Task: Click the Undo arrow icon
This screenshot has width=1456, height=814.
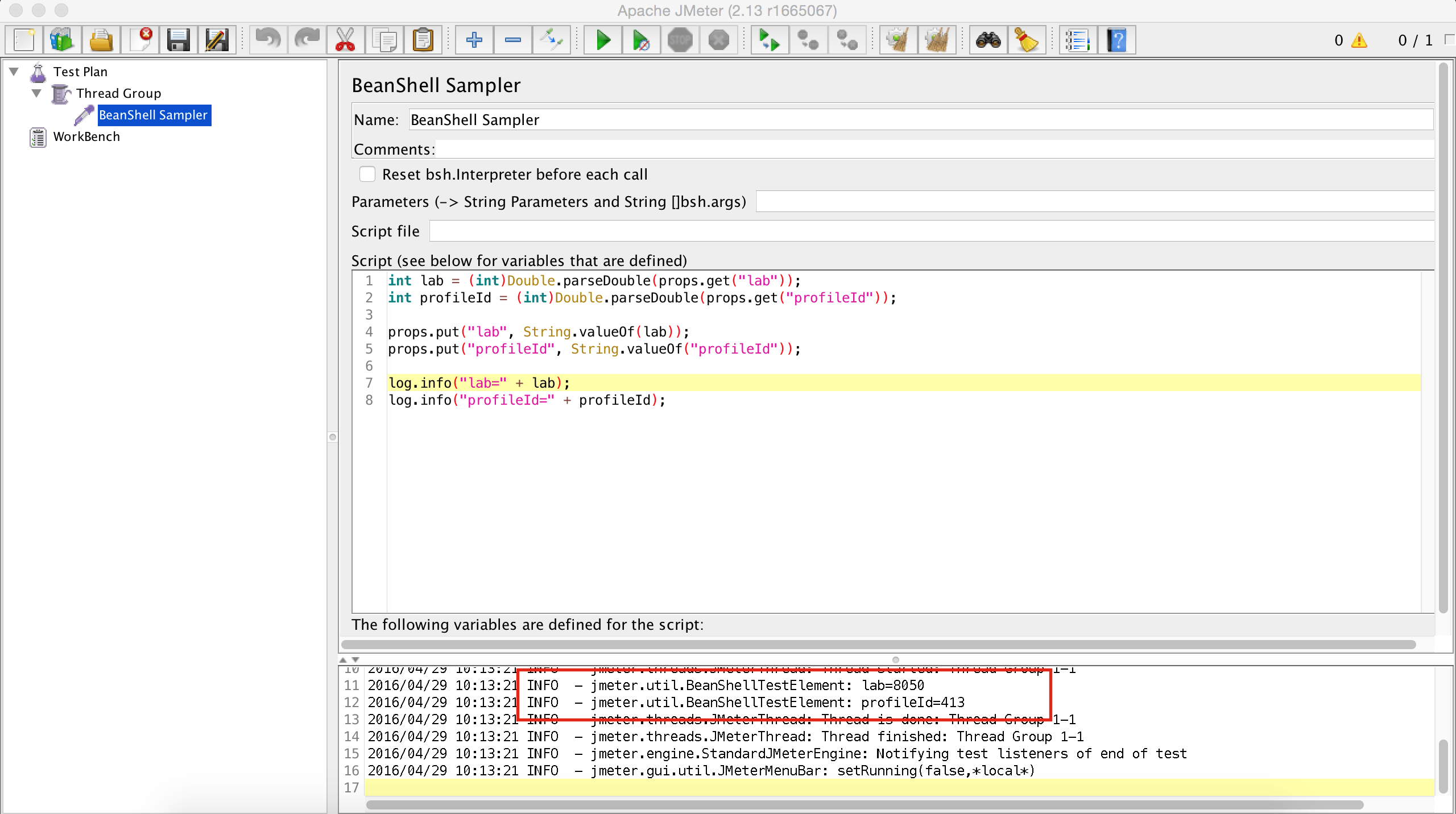Action: (x=268, y=40)
